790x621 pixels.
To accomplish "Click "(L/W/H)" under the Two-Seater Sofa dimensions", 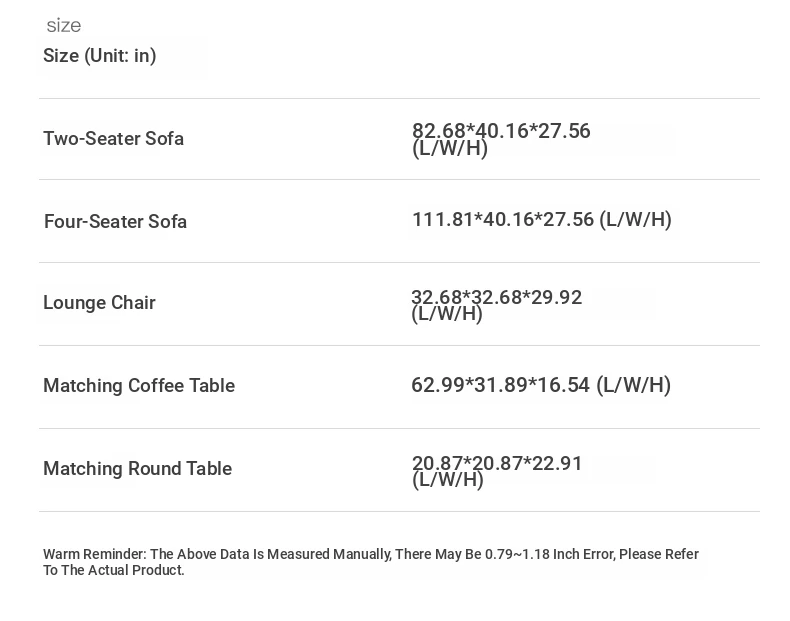I will [450, 149].
